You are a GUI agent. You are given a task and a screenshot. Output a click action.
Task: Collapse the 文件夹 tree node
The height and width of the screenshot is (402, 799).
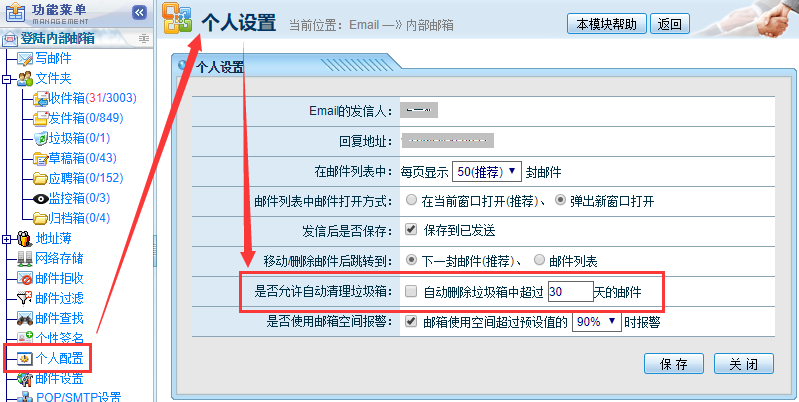pos(7,79)
